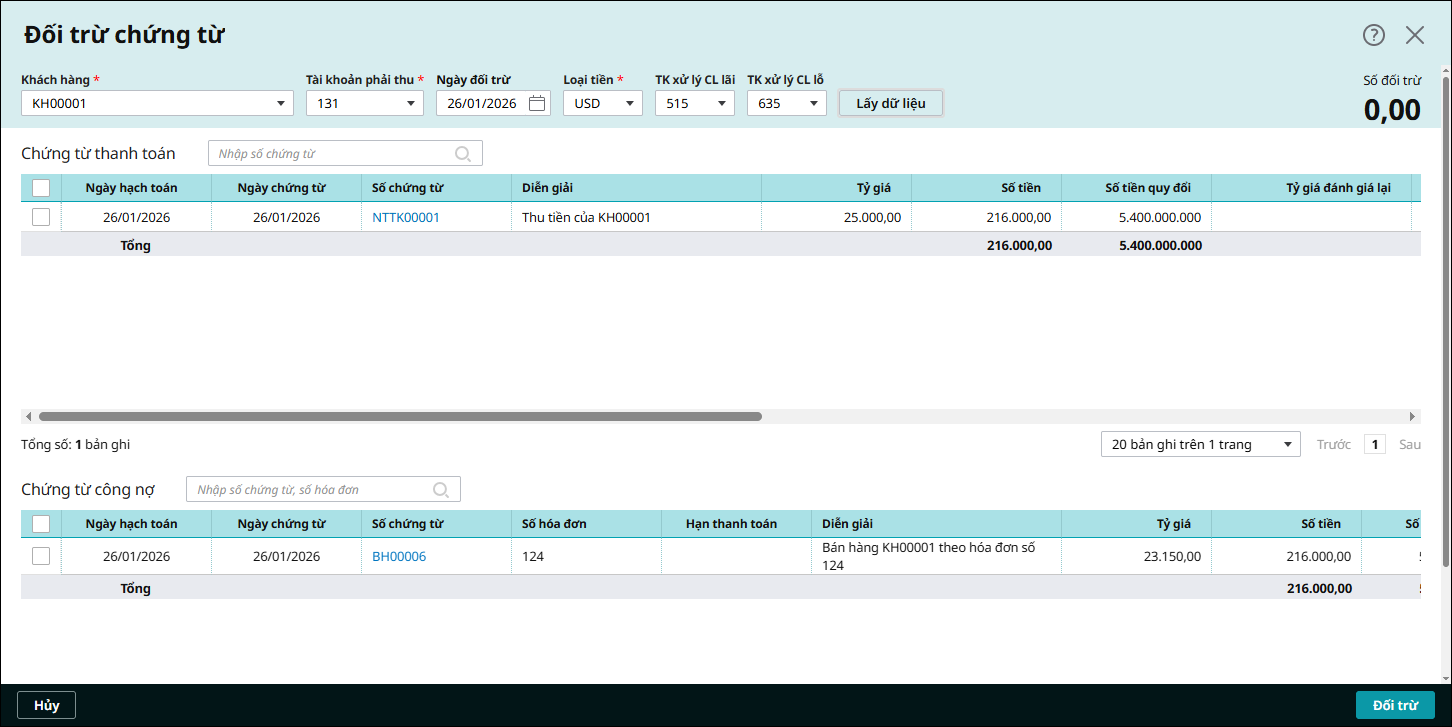This screenshot has height=727, width=1452.
Task: Click search icon in Chứng từ công nợ
Action: click(x=441, y=490)
